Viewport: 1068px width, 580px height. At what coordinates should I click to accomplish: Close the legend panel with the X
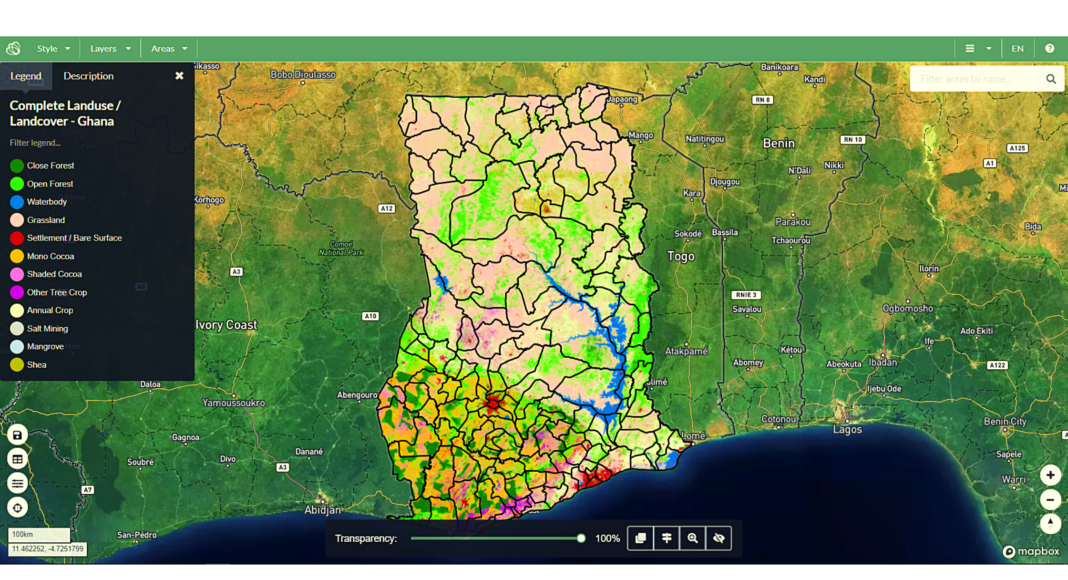click(x=179, y=76)
